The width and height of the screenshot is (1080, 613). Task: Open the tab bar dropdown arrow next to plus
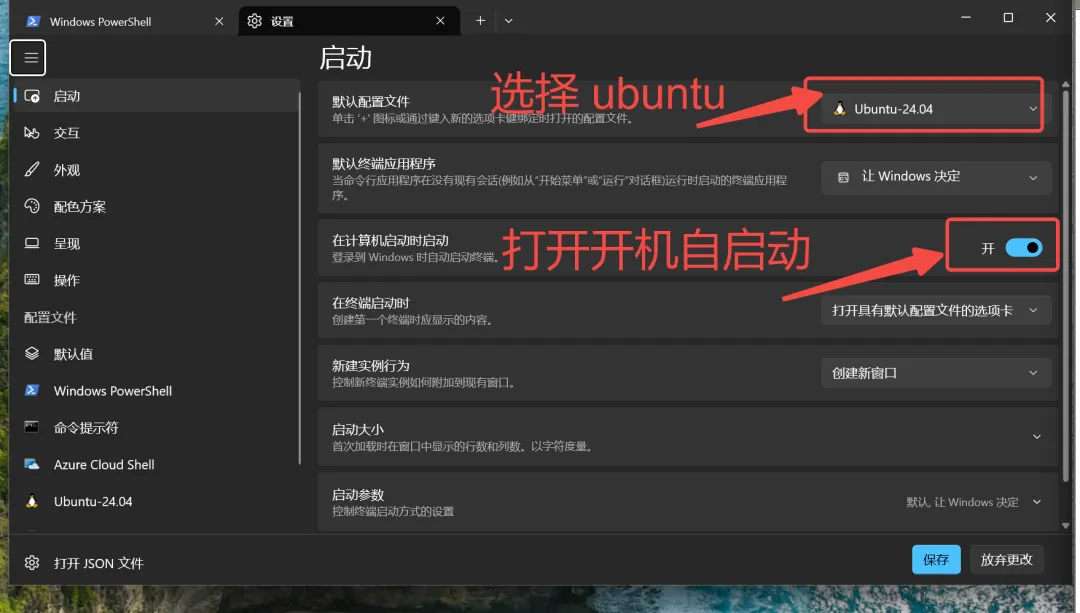[x=508, y=21]
